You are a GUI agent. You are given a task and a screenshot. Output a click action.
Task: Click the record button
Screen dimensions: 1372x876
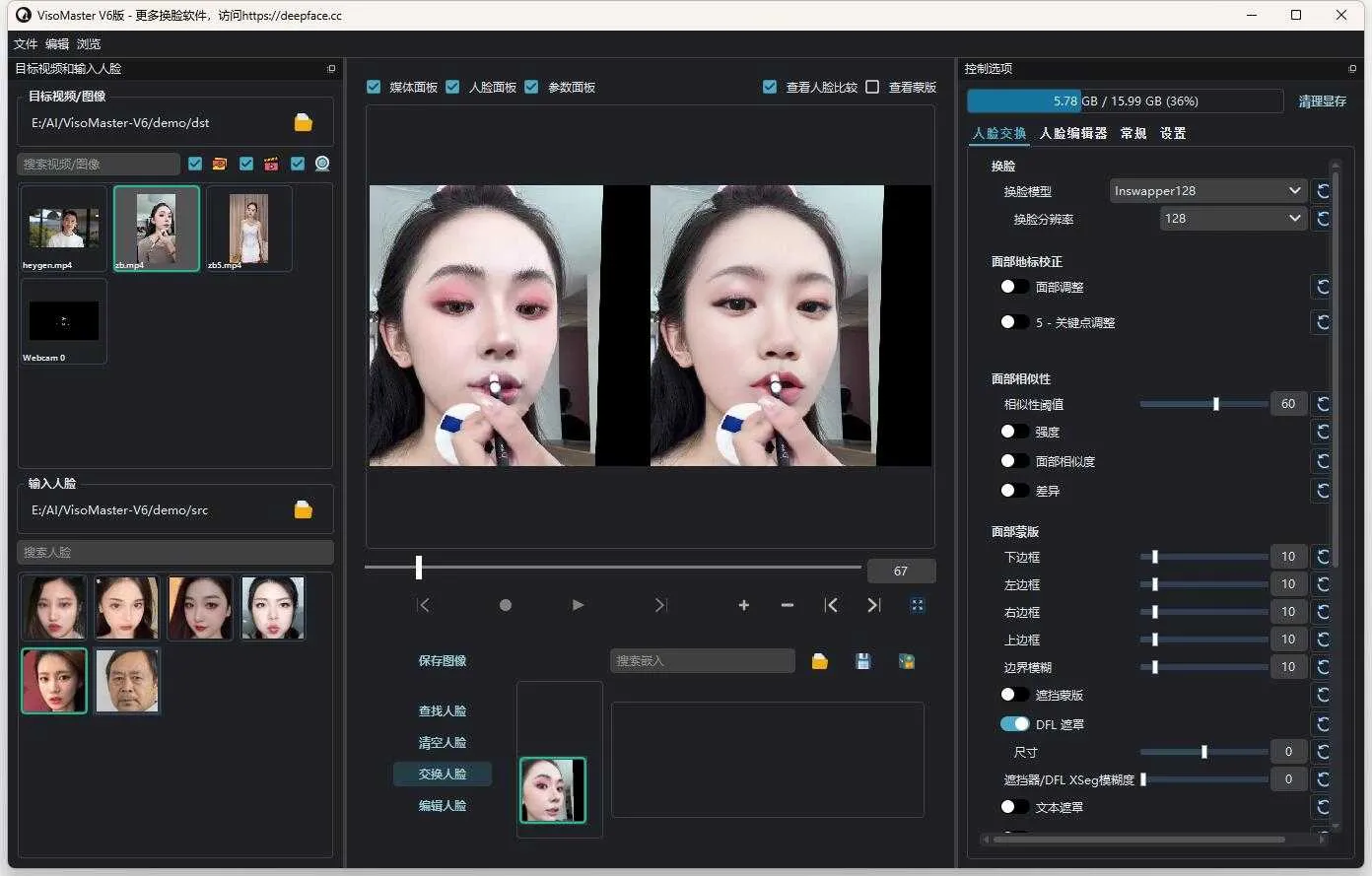coord(506,605)
